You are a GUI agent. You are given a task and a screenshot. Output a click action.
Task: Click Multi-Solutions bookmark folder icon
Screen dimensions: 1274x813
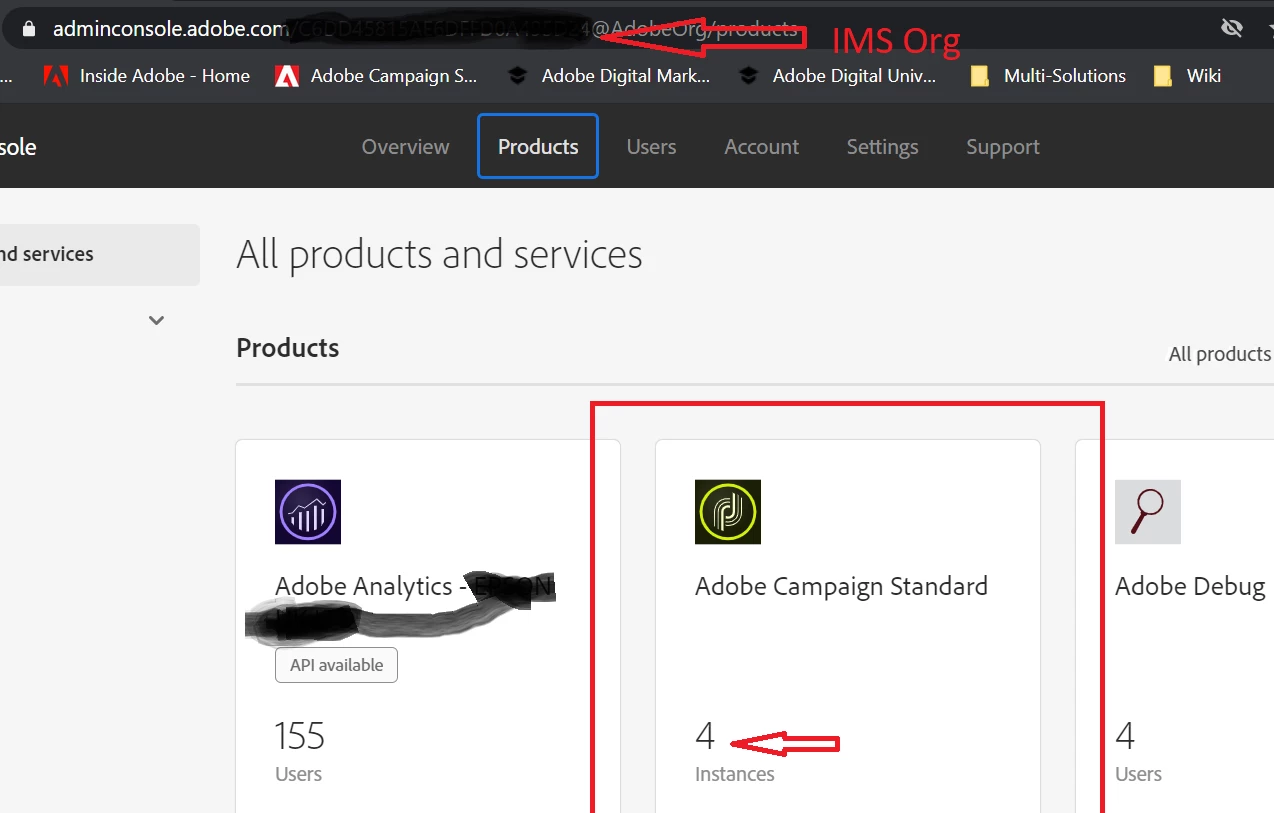pyautogui.click(x=980, y=76)
